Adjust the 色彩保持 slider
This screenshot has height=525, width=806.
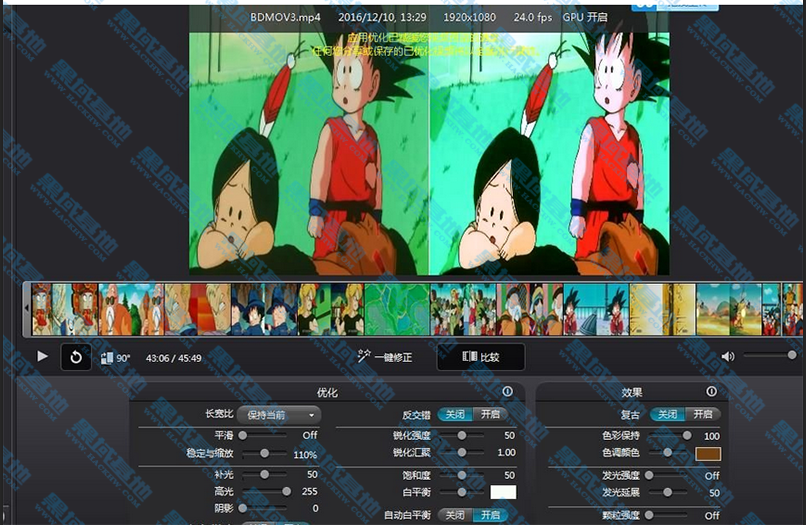[668, 436]
